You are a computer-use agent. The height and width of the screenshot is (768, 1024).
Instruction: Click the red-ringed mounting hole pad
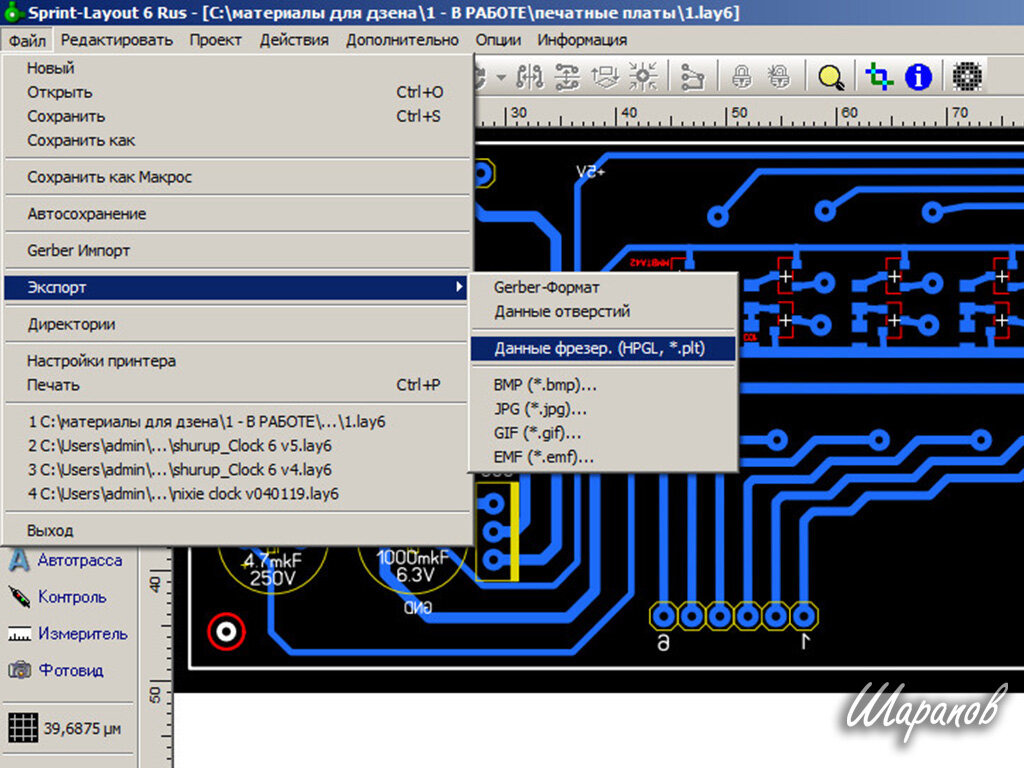coord(227,632)
